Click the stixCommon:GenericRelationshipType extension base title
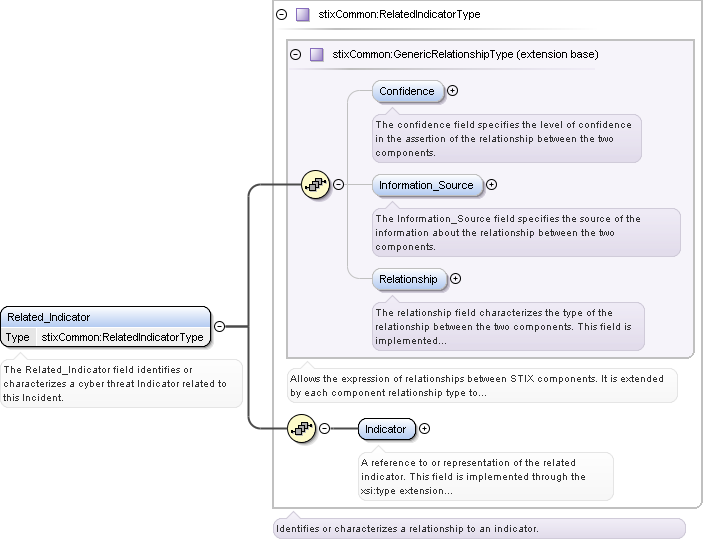The width and height of the screenshot is (704, 542). (x=465, y=54)
